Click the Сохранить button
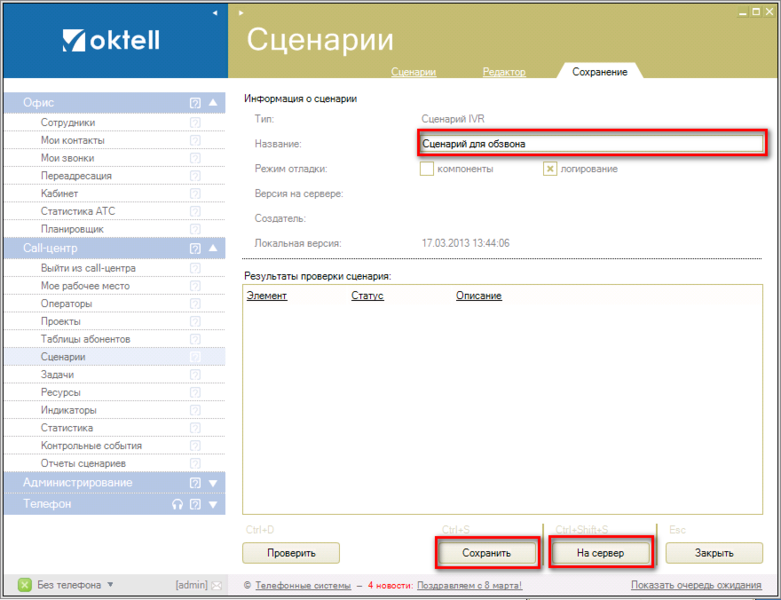 click(487, 553)
